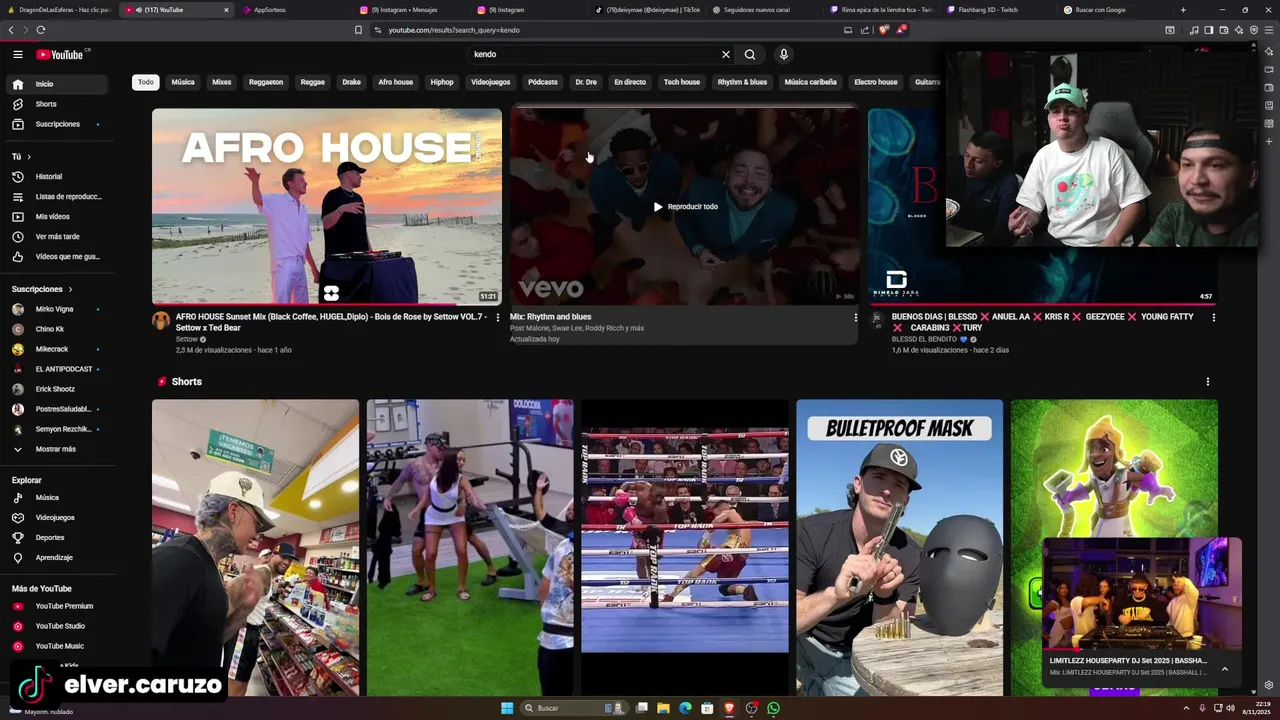Click the Brave Shields icon
The height and width of the screenshot is (720, 1280).
[884, 30]
